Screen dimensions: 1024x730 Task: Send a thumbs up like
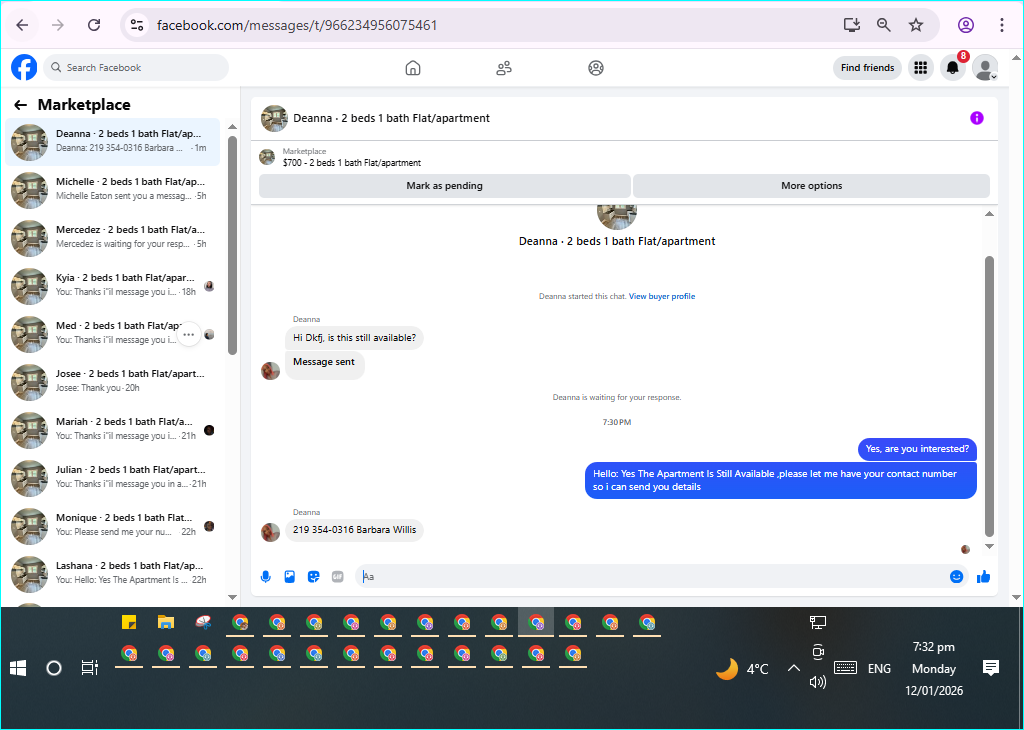(x=984, y=577)
